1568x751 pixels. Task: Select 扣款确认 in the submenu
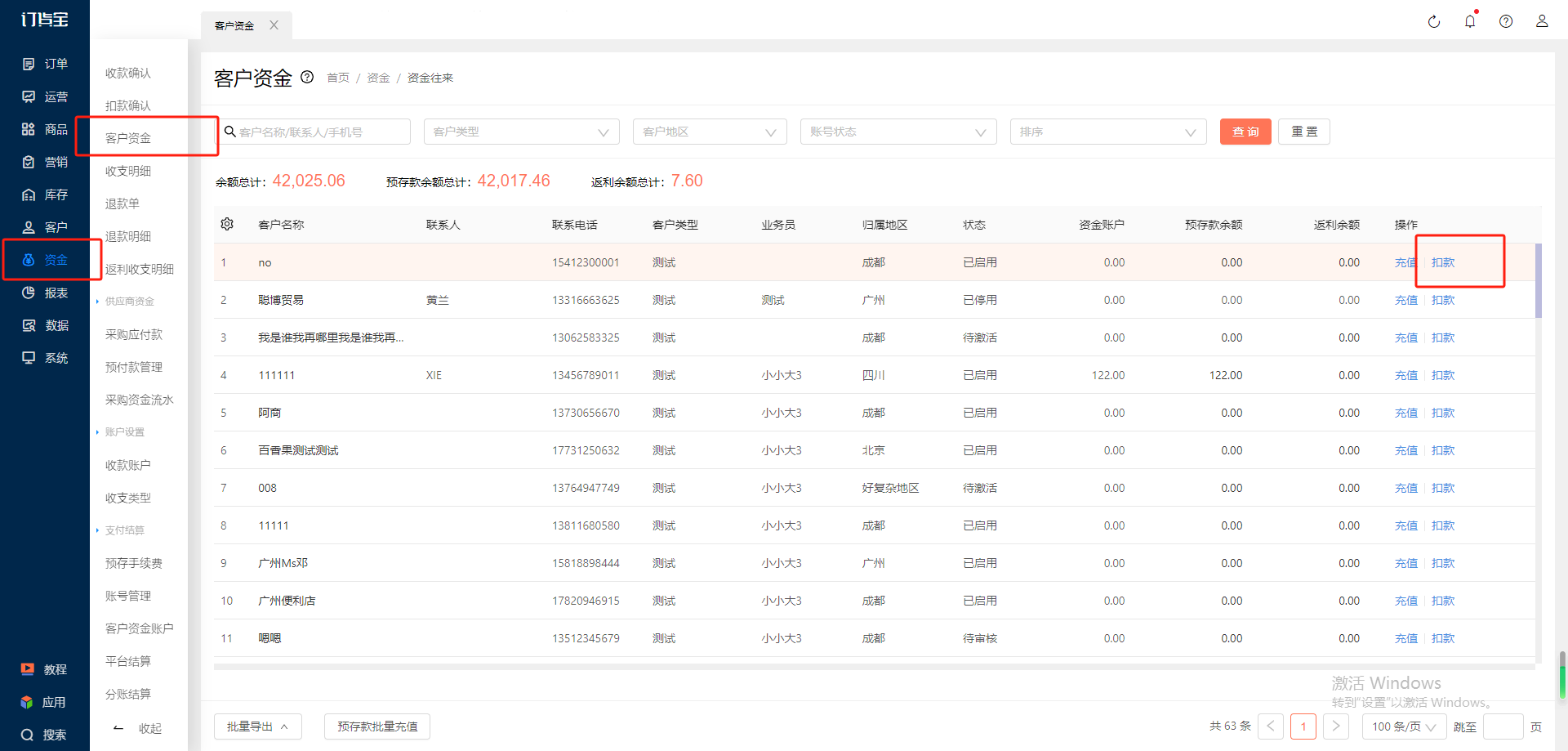click(x=128, y=105)
